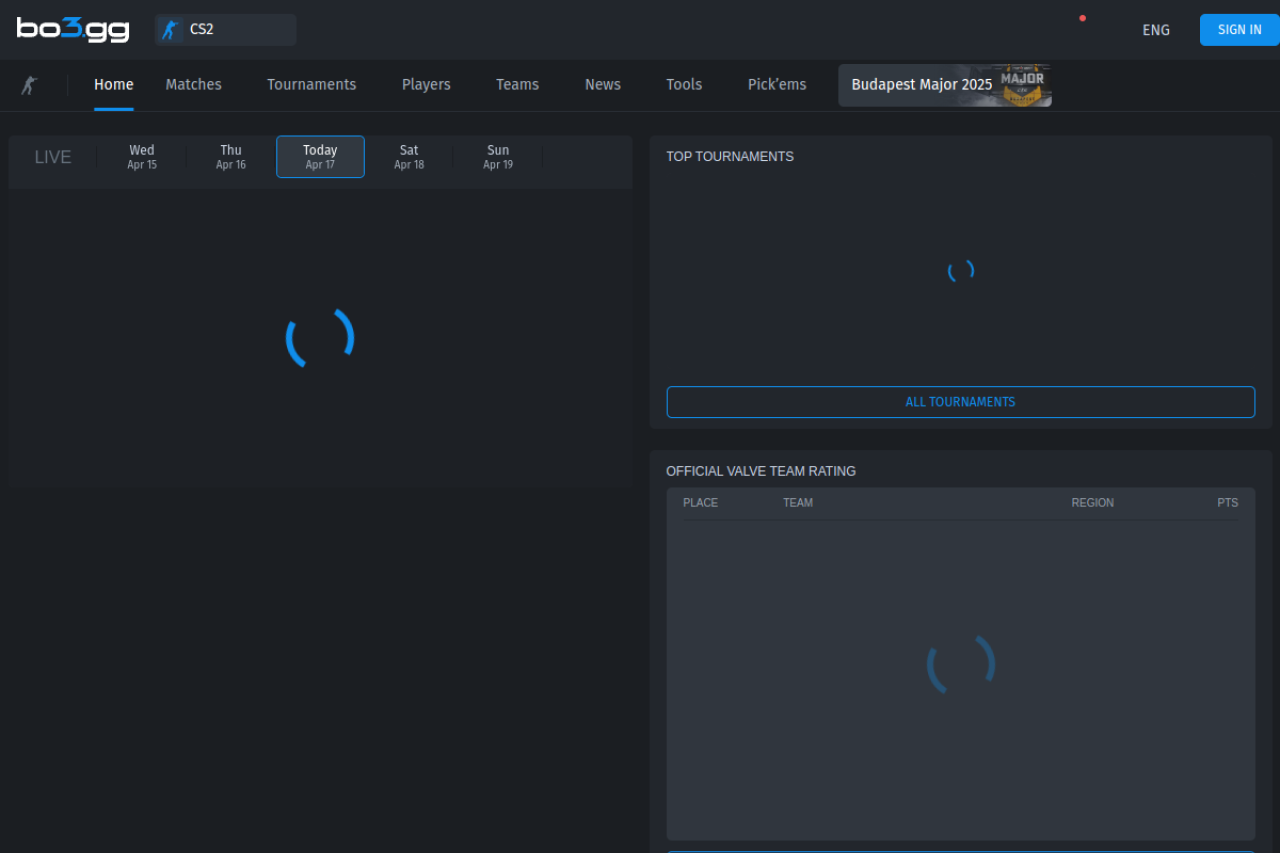Click the red notification dot

coord(1082,18)
